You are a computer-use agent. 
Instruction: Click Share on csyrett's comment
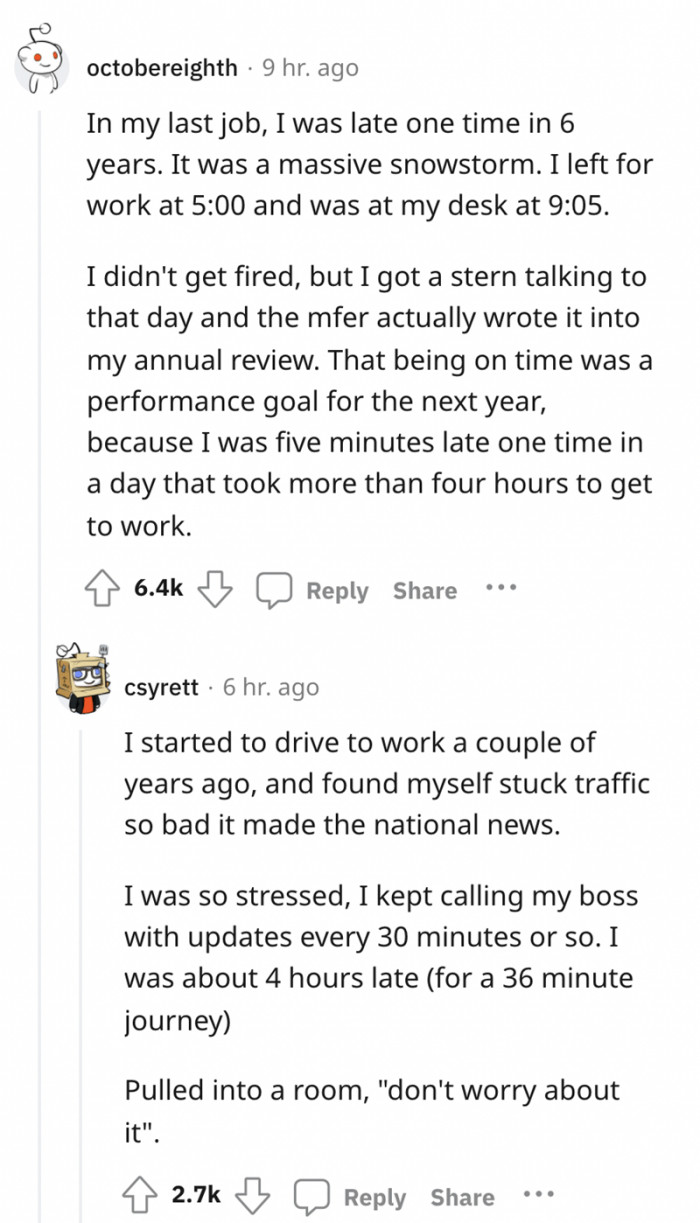tap(462, 1197)
